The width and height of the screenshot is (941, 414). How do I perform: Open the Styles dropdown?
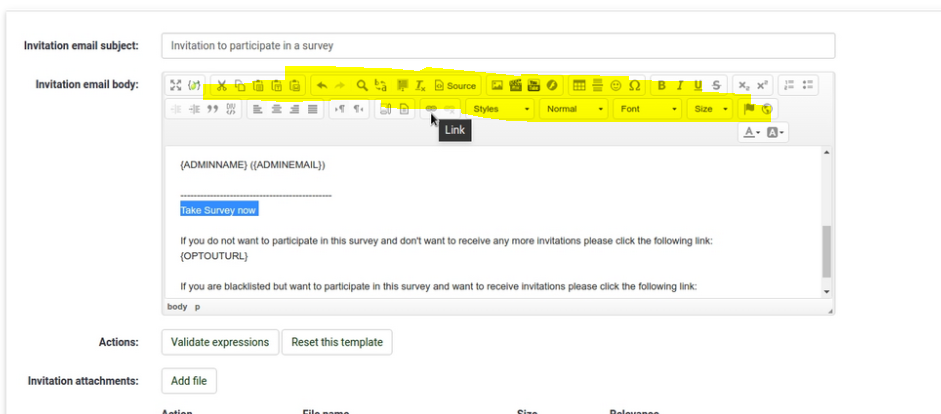point(501,109)
